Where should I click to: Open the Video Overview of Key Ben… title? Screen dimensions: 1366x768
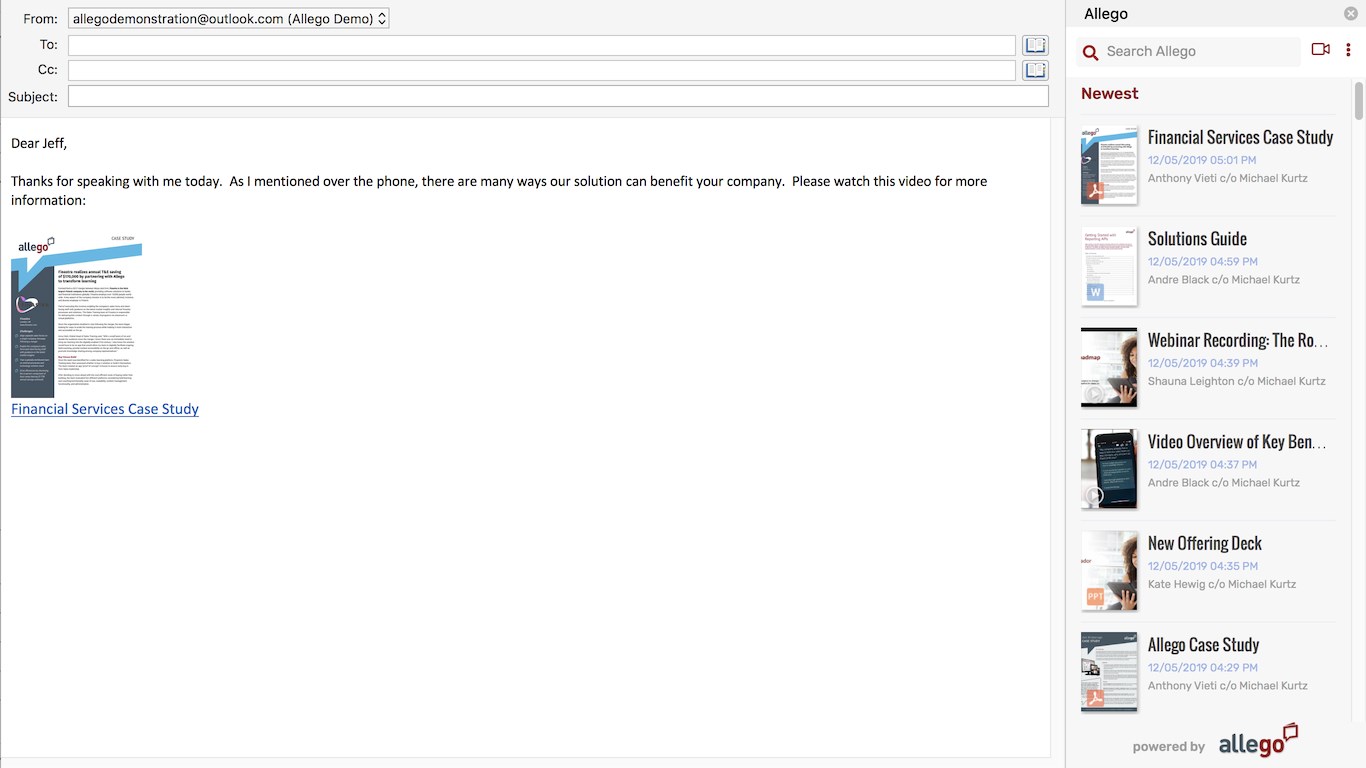(x=1238, y=442)
